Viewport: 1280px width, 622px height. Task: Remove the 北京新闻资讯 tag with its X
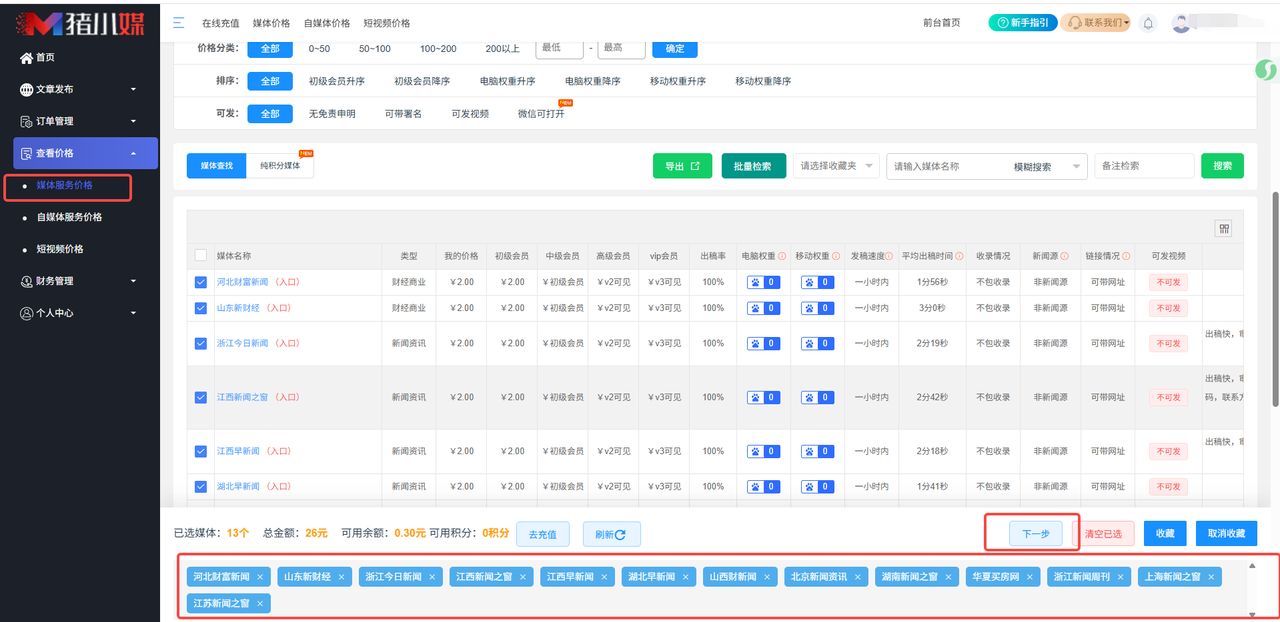click(857, 577)
